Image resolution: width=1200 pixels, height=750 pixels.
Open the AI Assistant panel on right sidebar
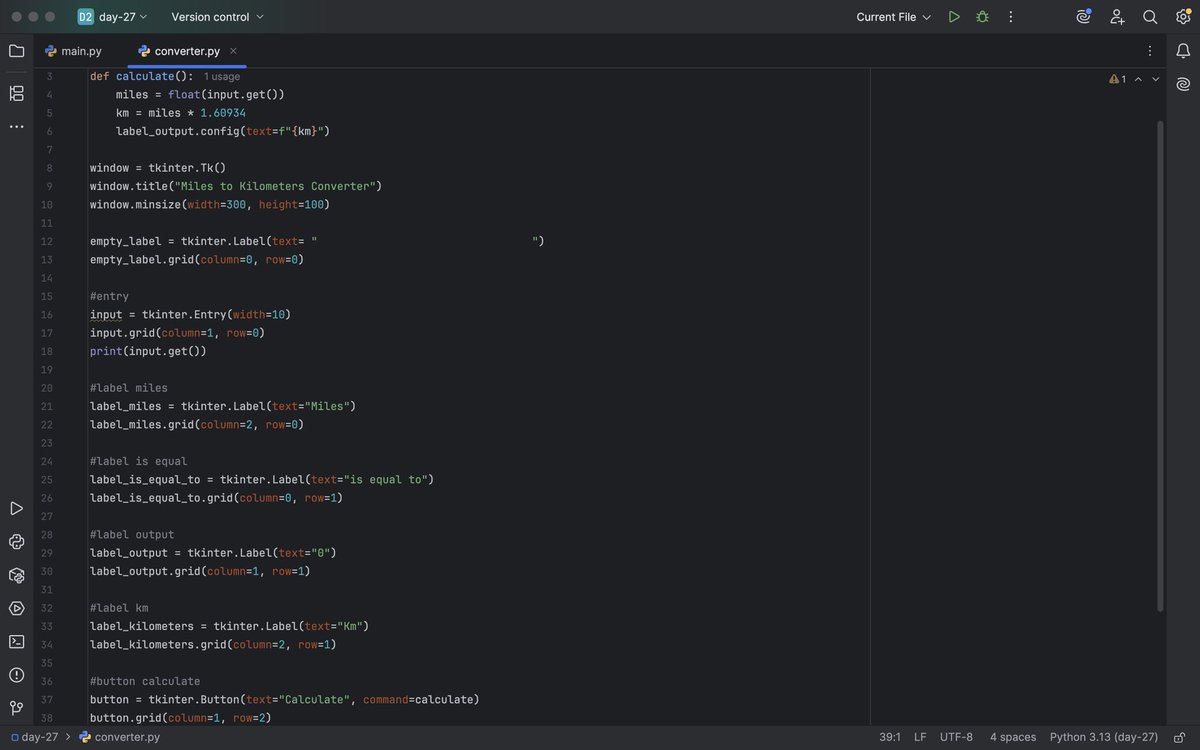click(x=1183, y=84)
